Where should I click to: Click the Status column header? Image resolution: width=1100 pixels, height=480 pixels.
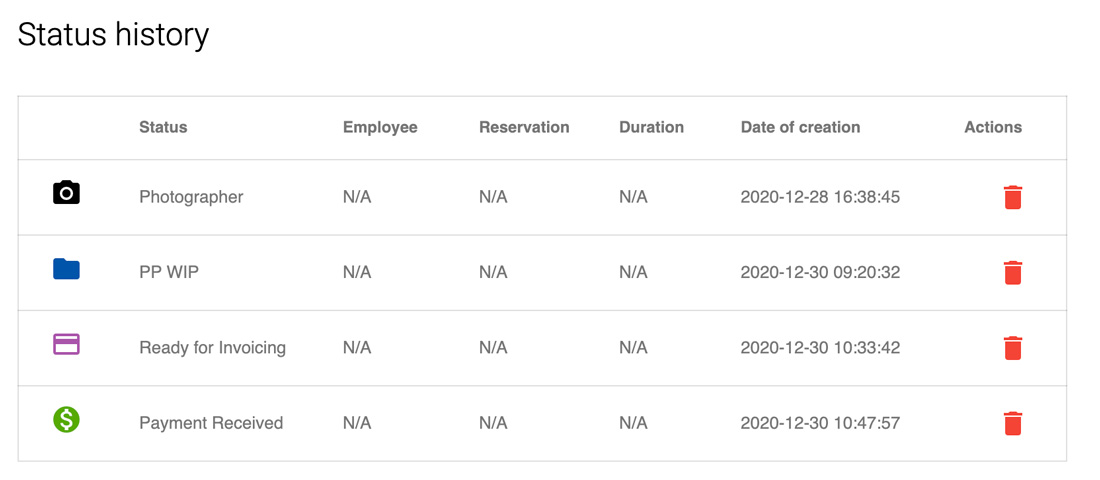tap(163, 127)
